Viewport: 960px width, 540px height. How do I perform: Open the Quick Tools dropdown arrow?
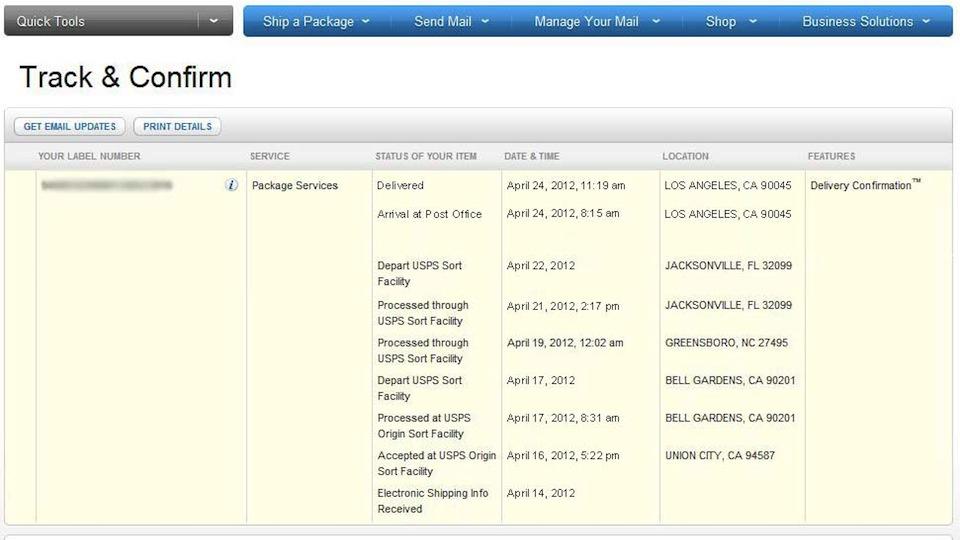coord(214,21)
